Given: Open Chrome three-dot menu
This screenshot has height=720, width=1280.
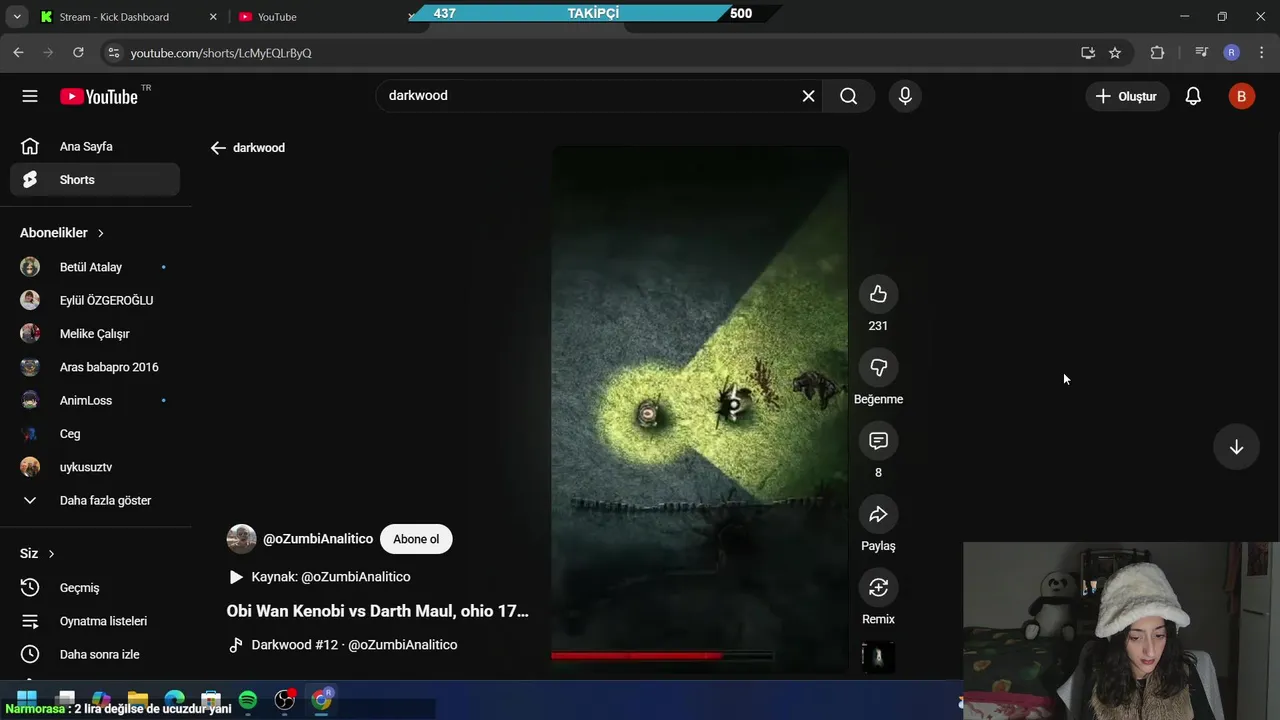Looking at the screenshot, I should tap(1261, 53).
